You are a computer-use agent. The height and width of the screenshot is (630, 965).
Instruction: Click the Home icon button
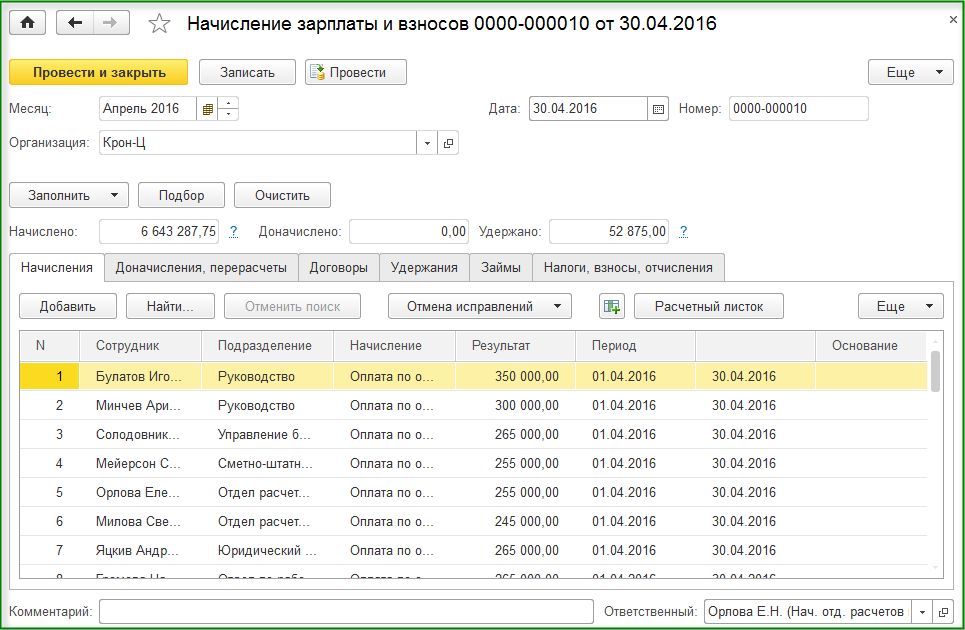pyautogui.click(x=28, y=23)
